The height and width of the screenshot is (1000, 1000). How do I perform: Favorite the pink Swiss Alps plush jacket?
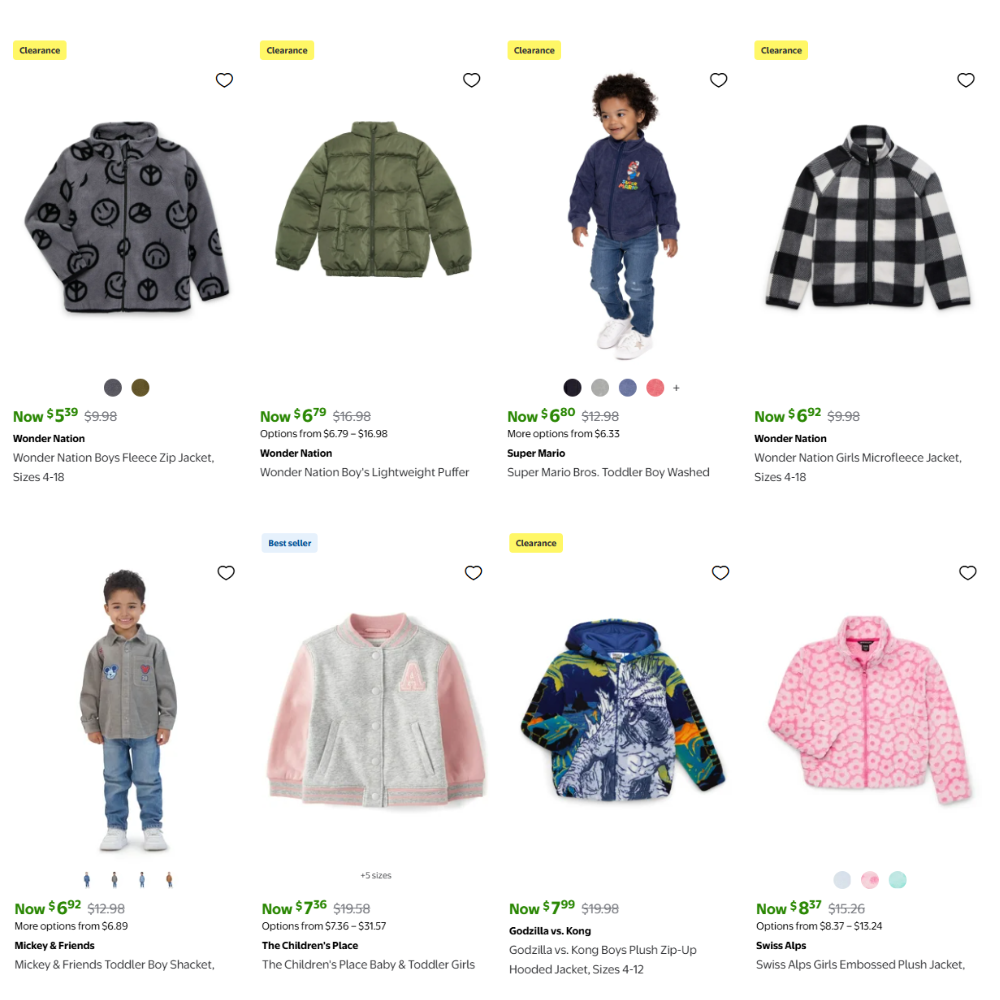tap(967, 573)
